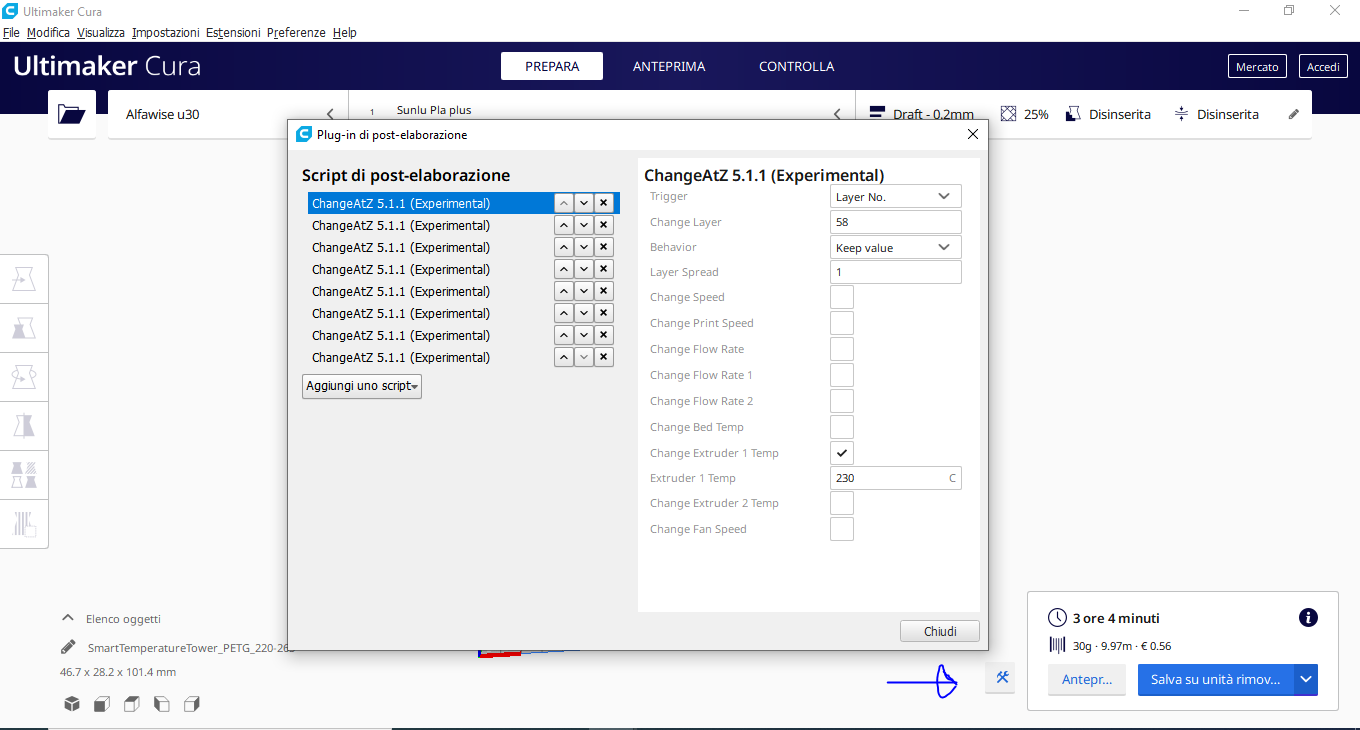
Task: Click the Chiudi button
Action: (x=940, y=631)
